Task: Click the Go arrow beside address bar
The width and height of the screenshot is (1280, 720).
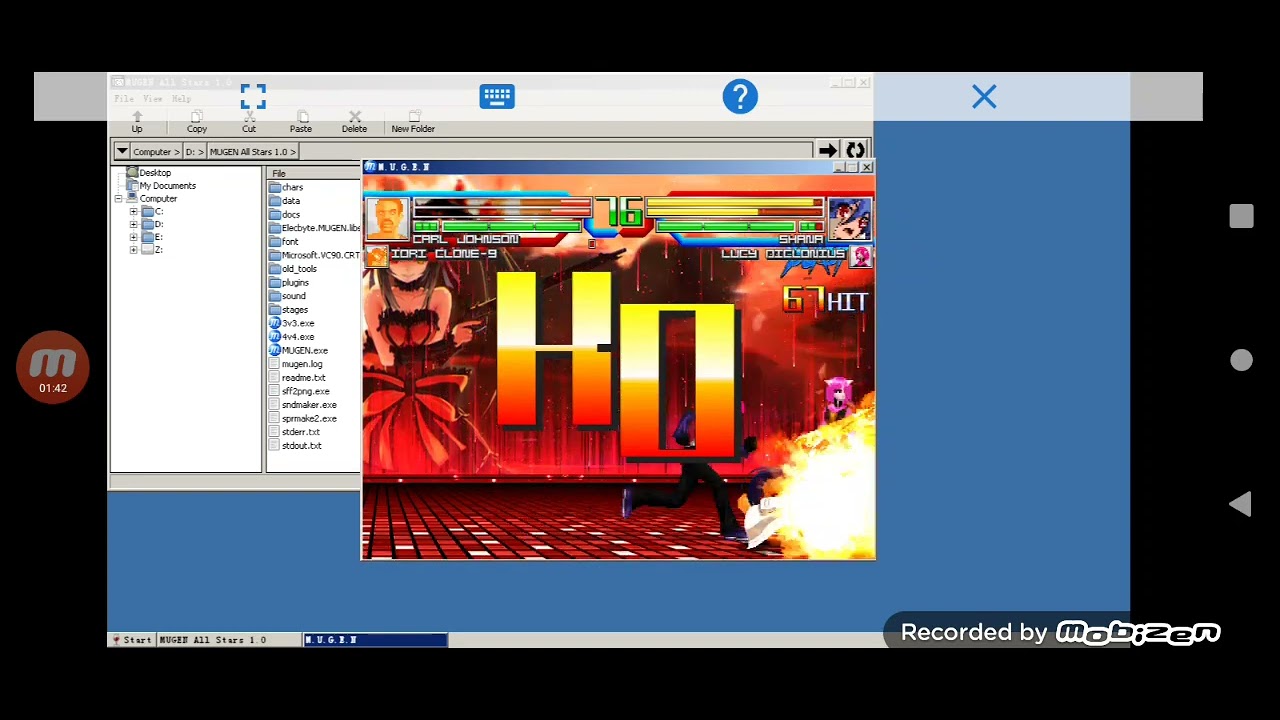Action: [x=828, y=151]
